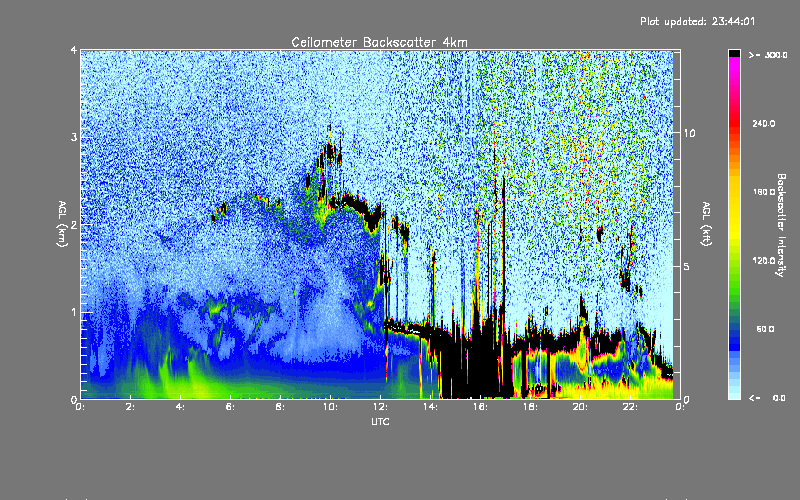This screenshot has height=500, width=800.
Task: Select the "12:" UTC hour tick label
Action: (x=380, y=407)
